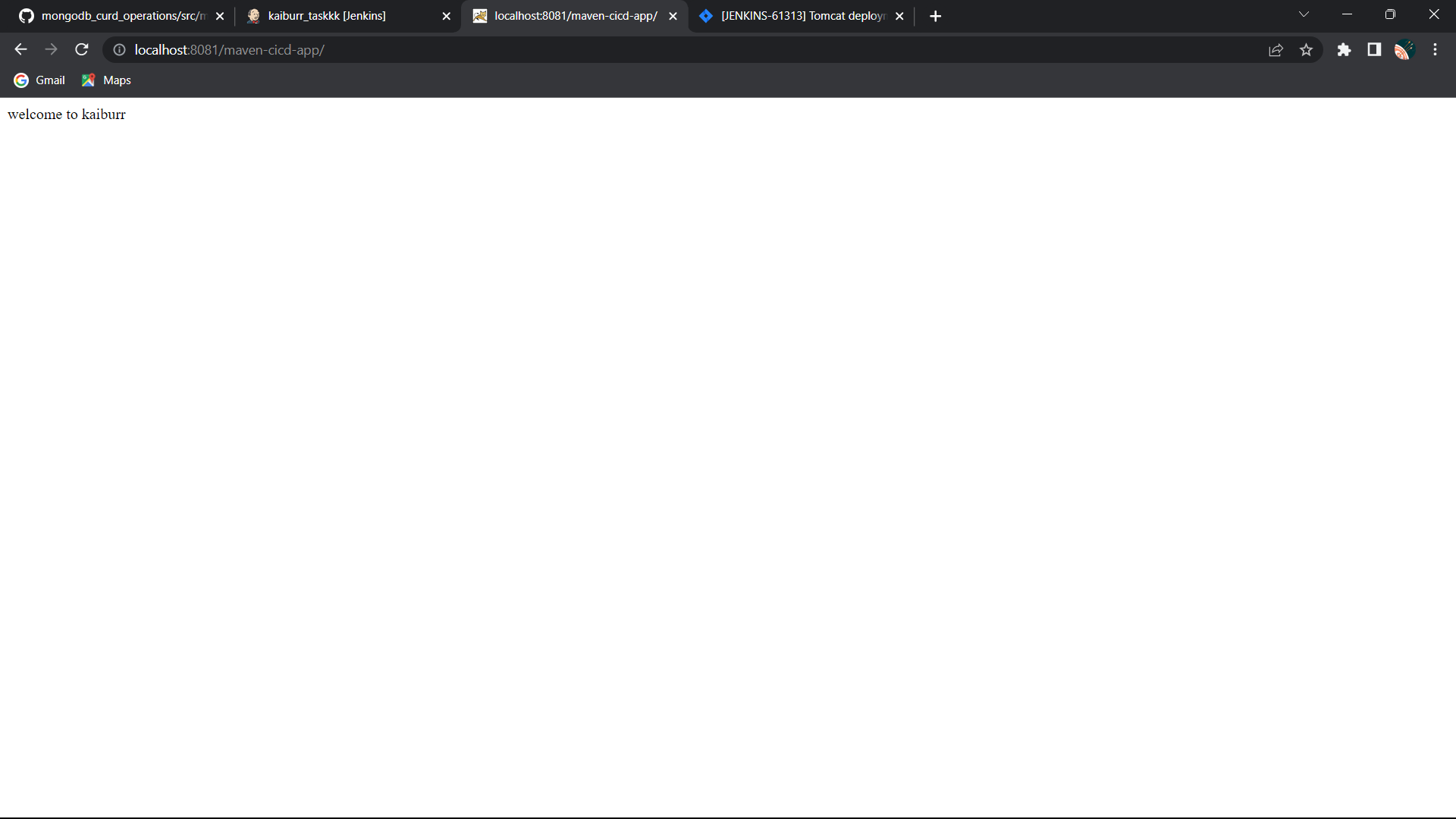
Task: Open Chrome three-dot menu
Action: pyautogui.click(x=1435, y=50)
